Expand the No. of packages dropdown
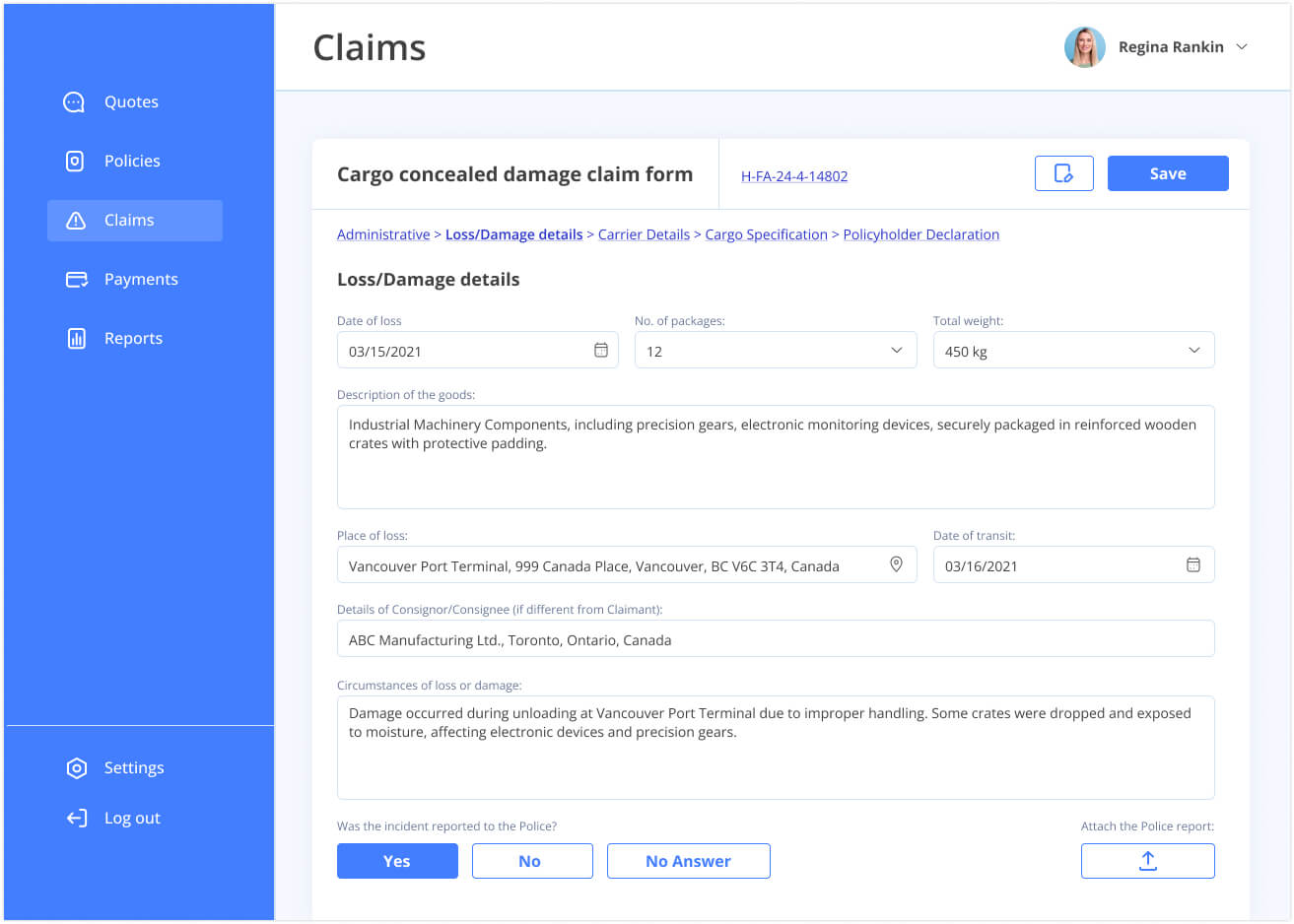The height and width of the screenshot is (924, 1294). (x=896, y=351)
